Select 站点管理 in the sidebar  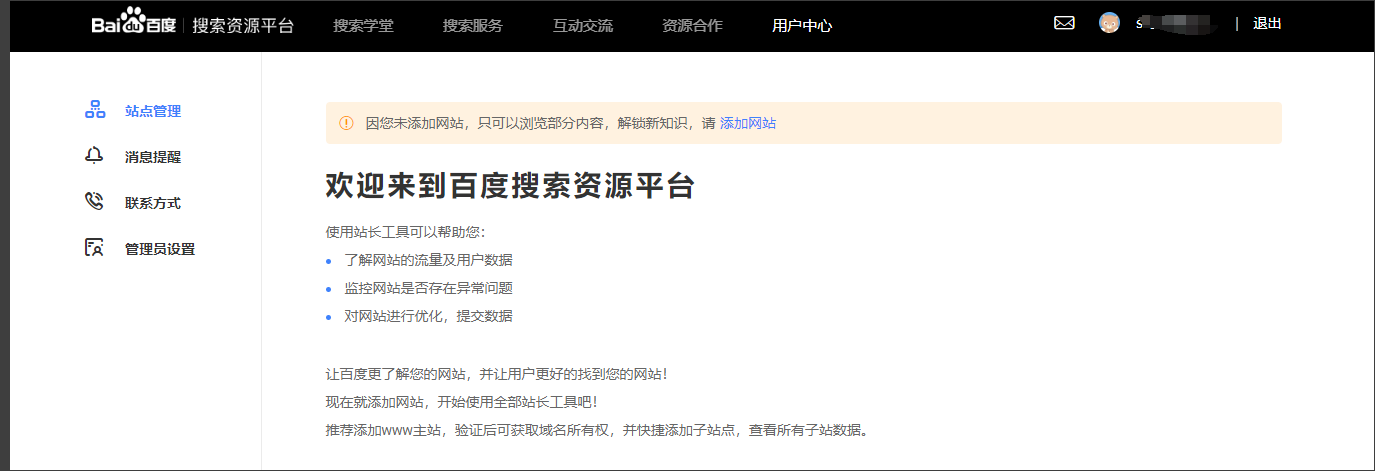153,111
